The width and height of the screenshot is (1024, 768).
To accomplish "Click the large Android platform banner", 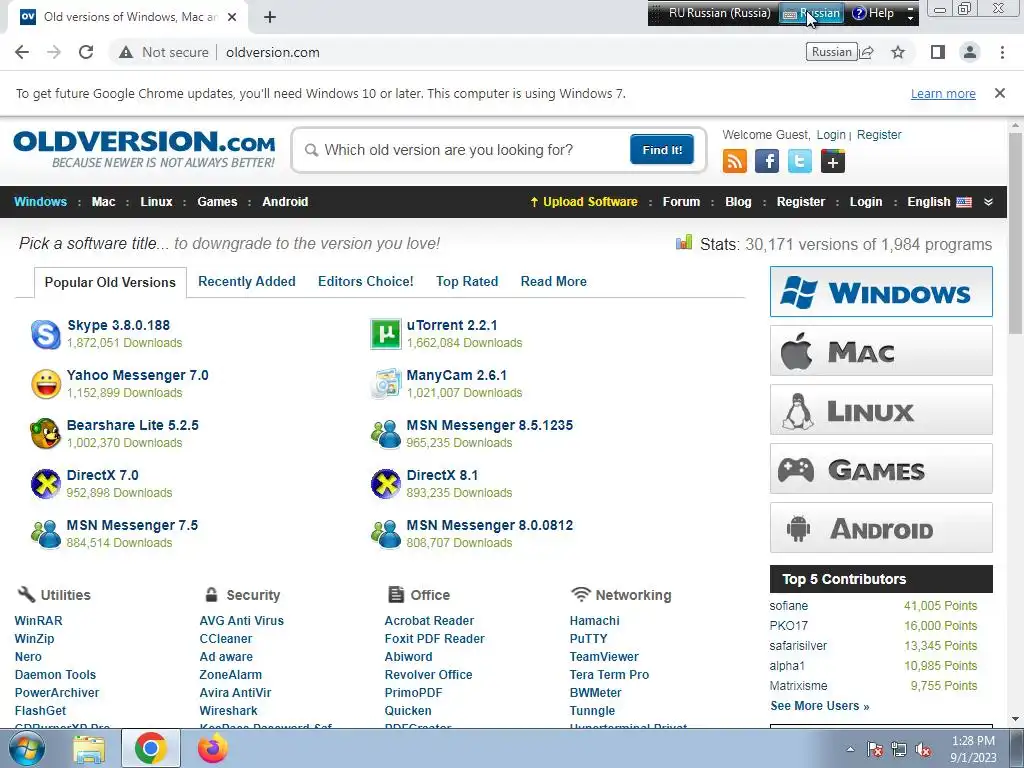I will [881, 528].
